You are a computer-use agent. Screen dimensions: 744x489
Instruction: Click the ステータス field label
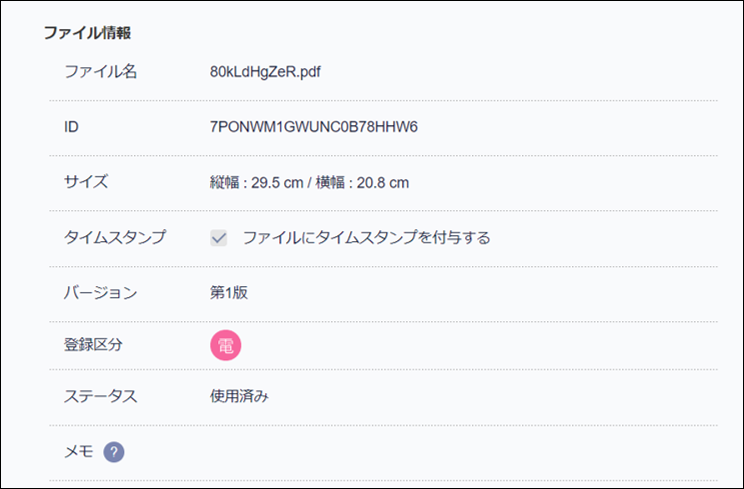pos(100,396)
